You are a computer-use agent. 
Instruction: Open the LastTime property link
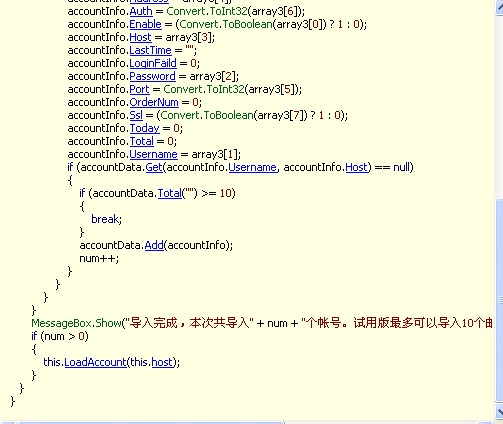[150, 50]
